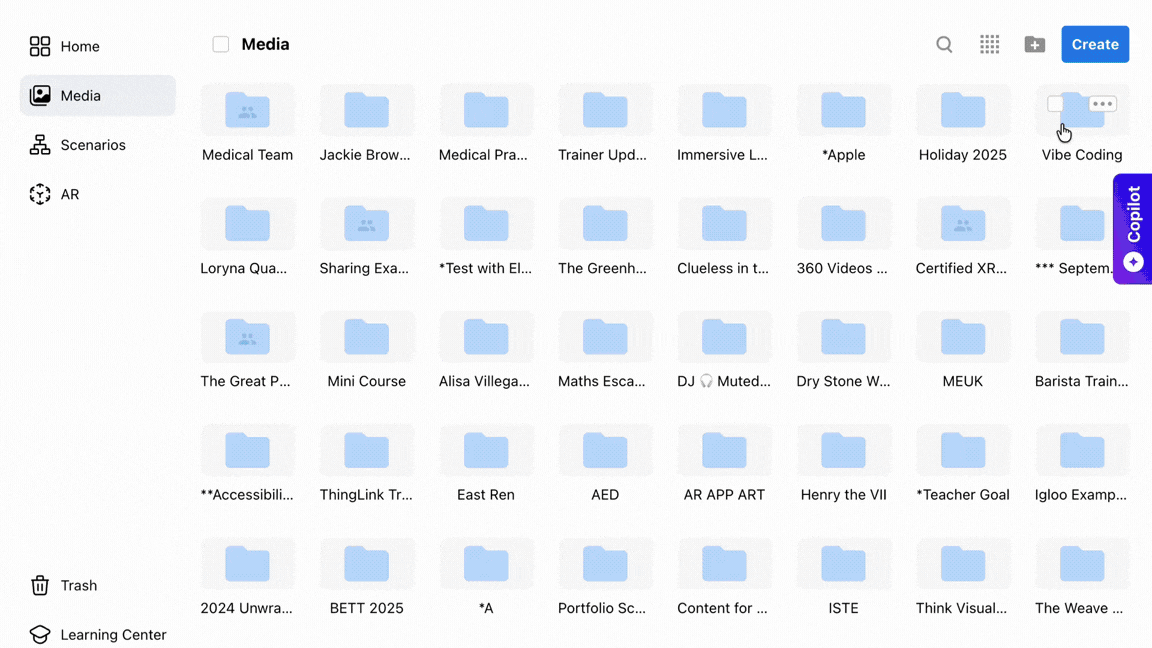Select Media in the sidebar
The height and width of the screenshot is (648, 1152).
click(x=98, y=96)
